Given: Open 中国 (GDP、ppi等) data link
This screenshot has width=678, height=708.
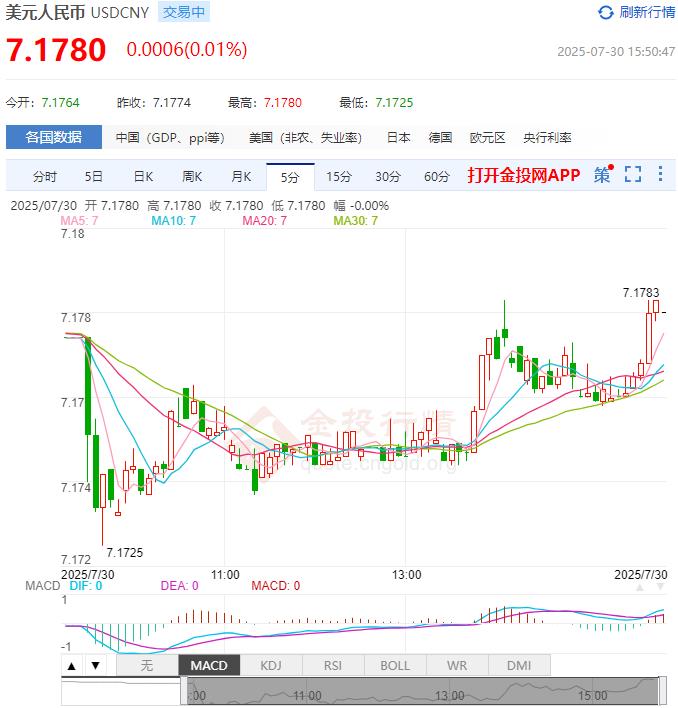Looking at the screenshot, I should (170, 138).
